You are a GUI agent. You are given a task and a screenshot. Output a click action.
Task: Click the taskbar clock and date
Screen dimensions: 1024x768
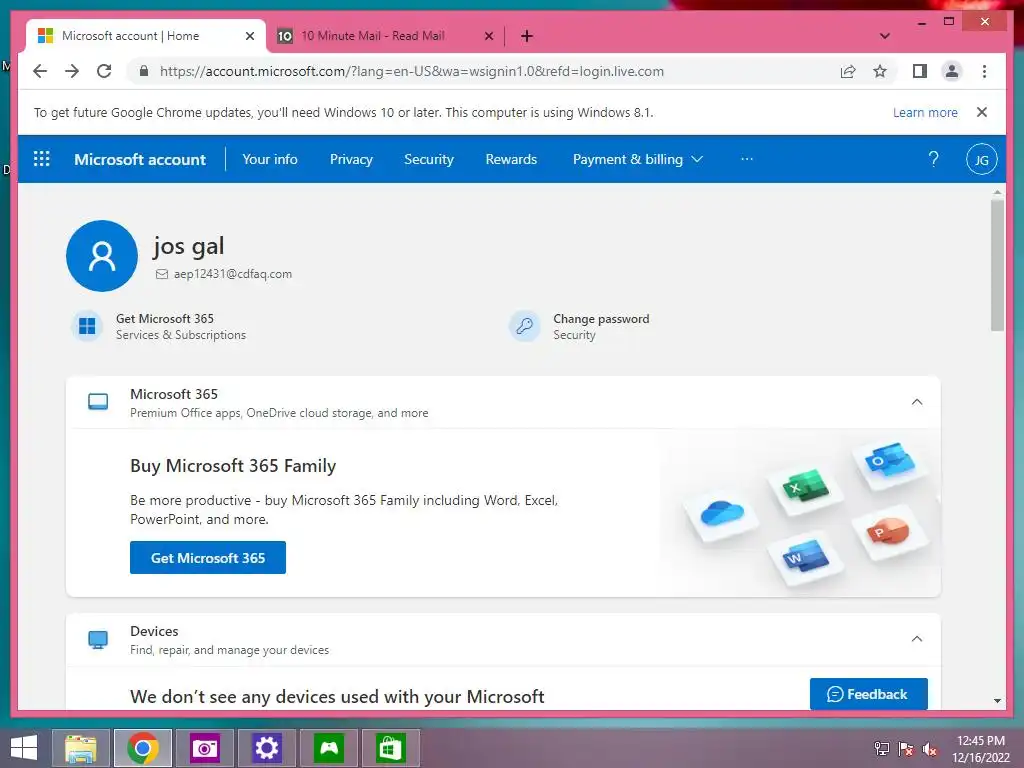[x=981, y=749]
